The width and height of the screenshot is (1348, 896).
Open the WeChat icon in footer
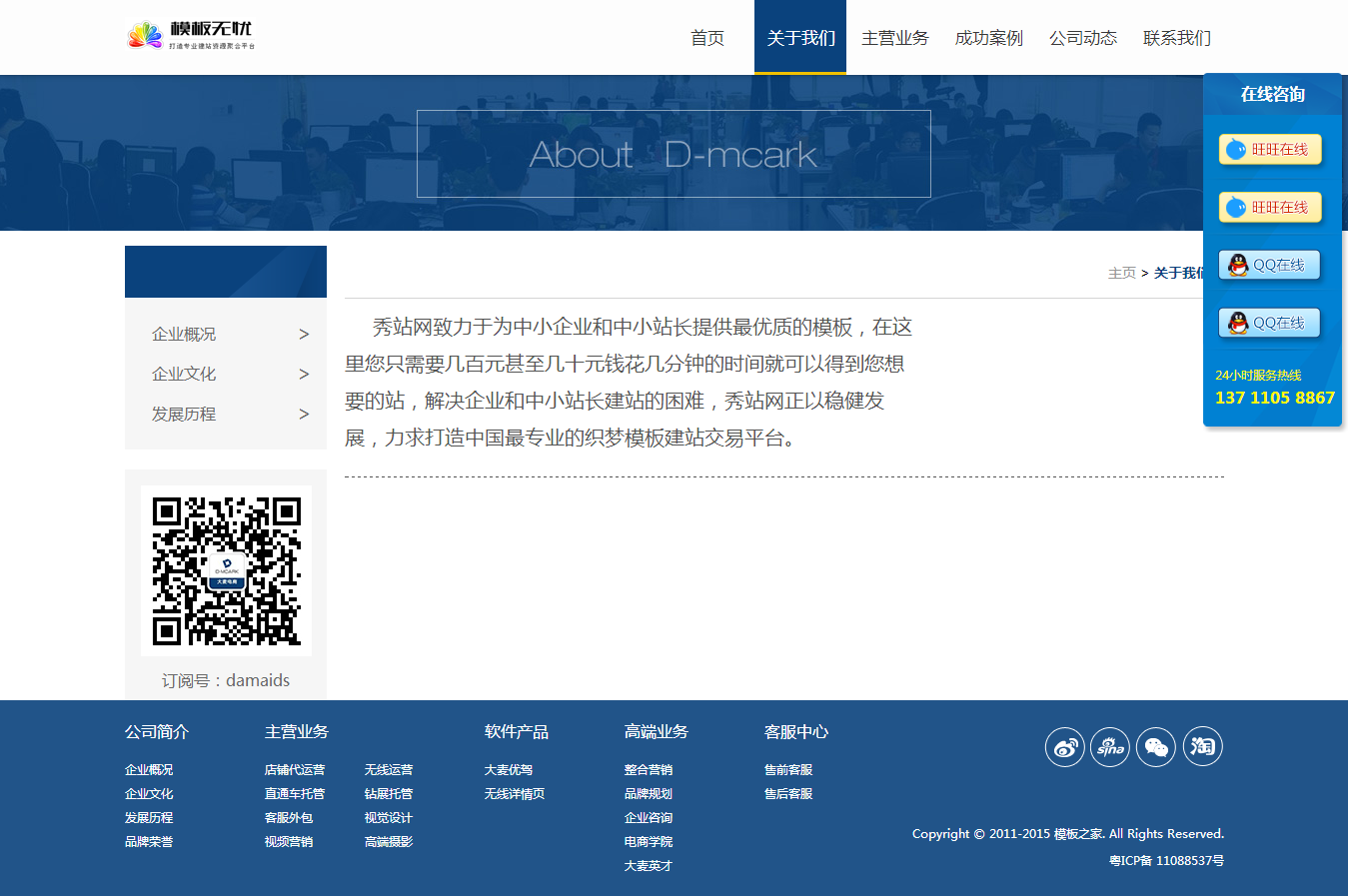(x=1156, y=747)
